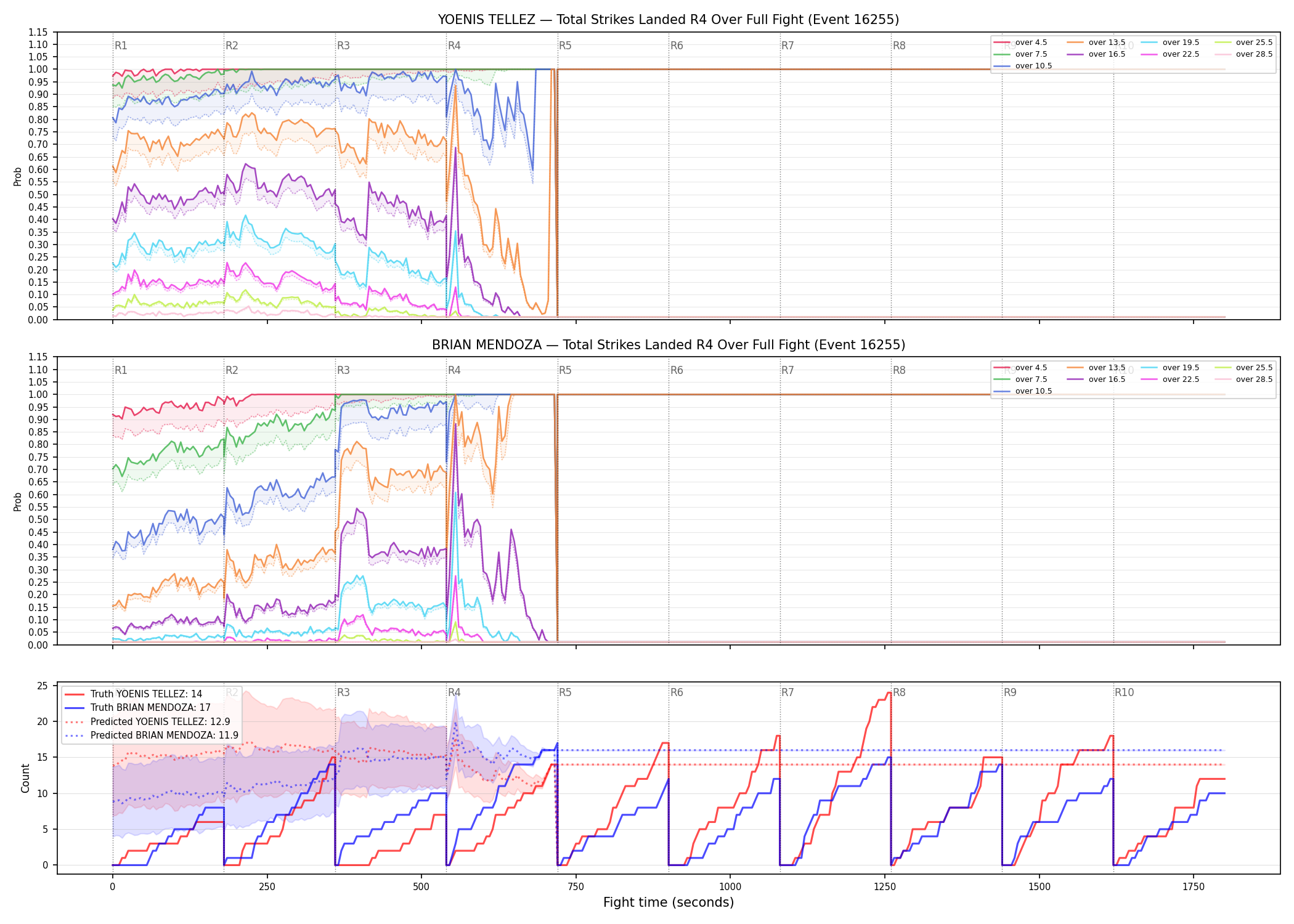Click the 0.50 tick in Mendoza chart
Screen dimensions: 1294x924
click(x=38, y=519)
